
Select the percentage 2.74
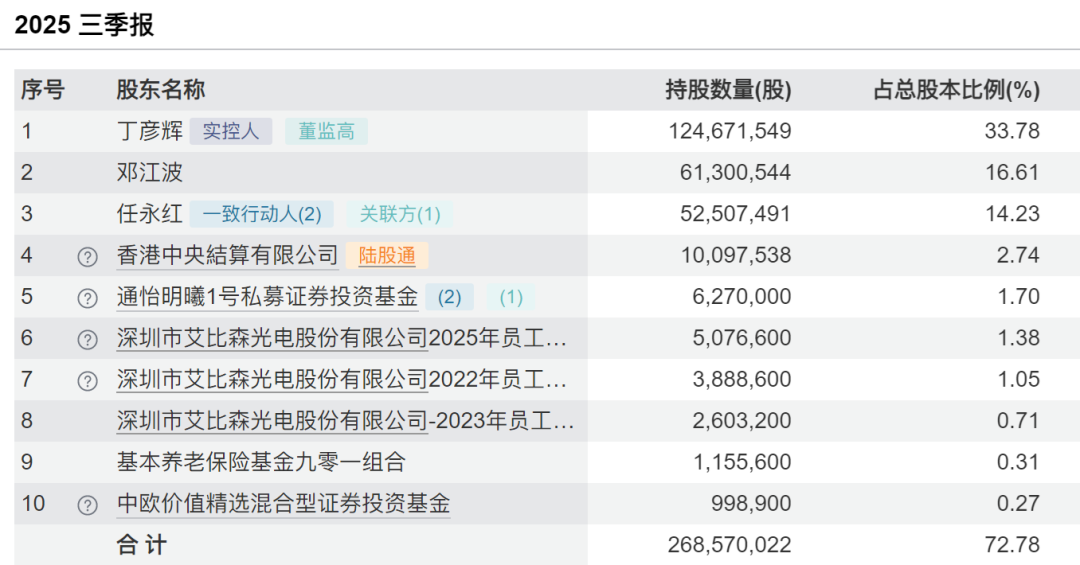(x=1019, y=256)
